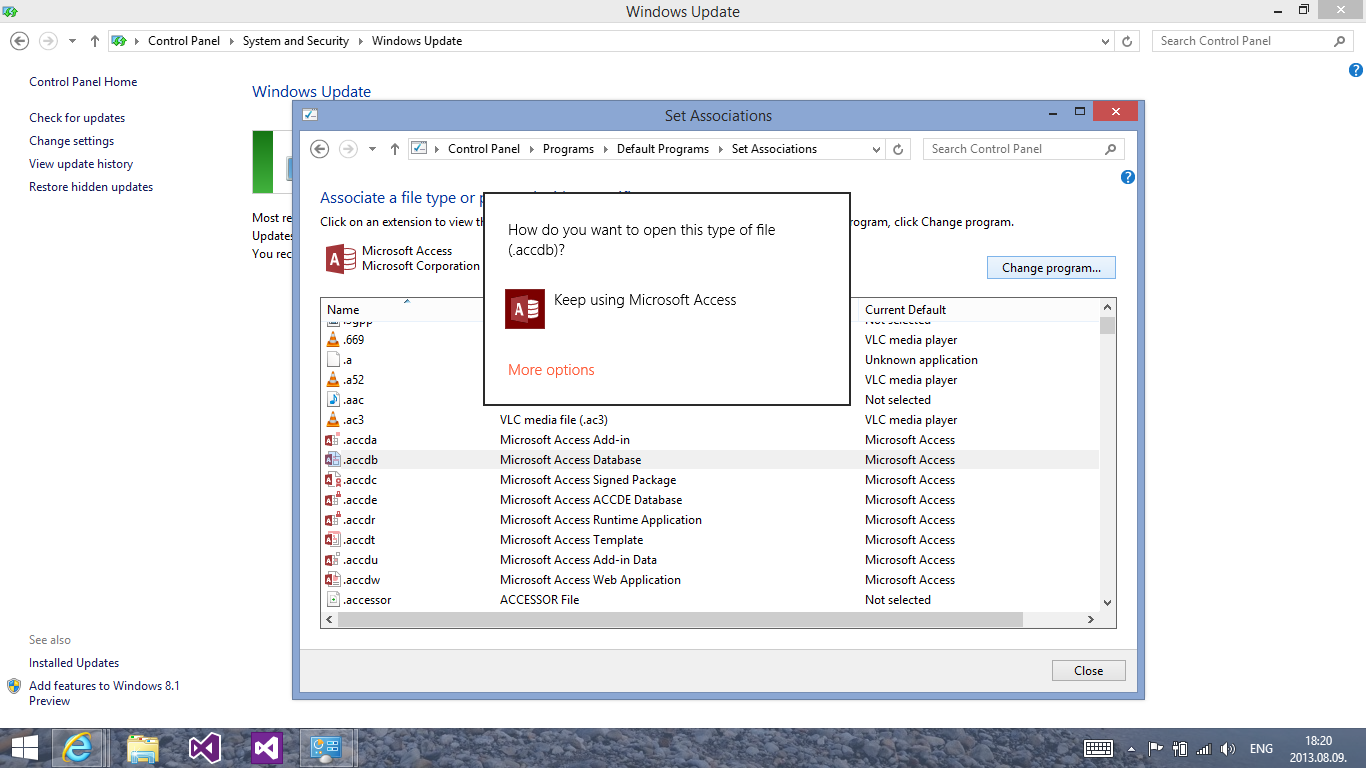Select the .accda Access icon

pos(333,440)
